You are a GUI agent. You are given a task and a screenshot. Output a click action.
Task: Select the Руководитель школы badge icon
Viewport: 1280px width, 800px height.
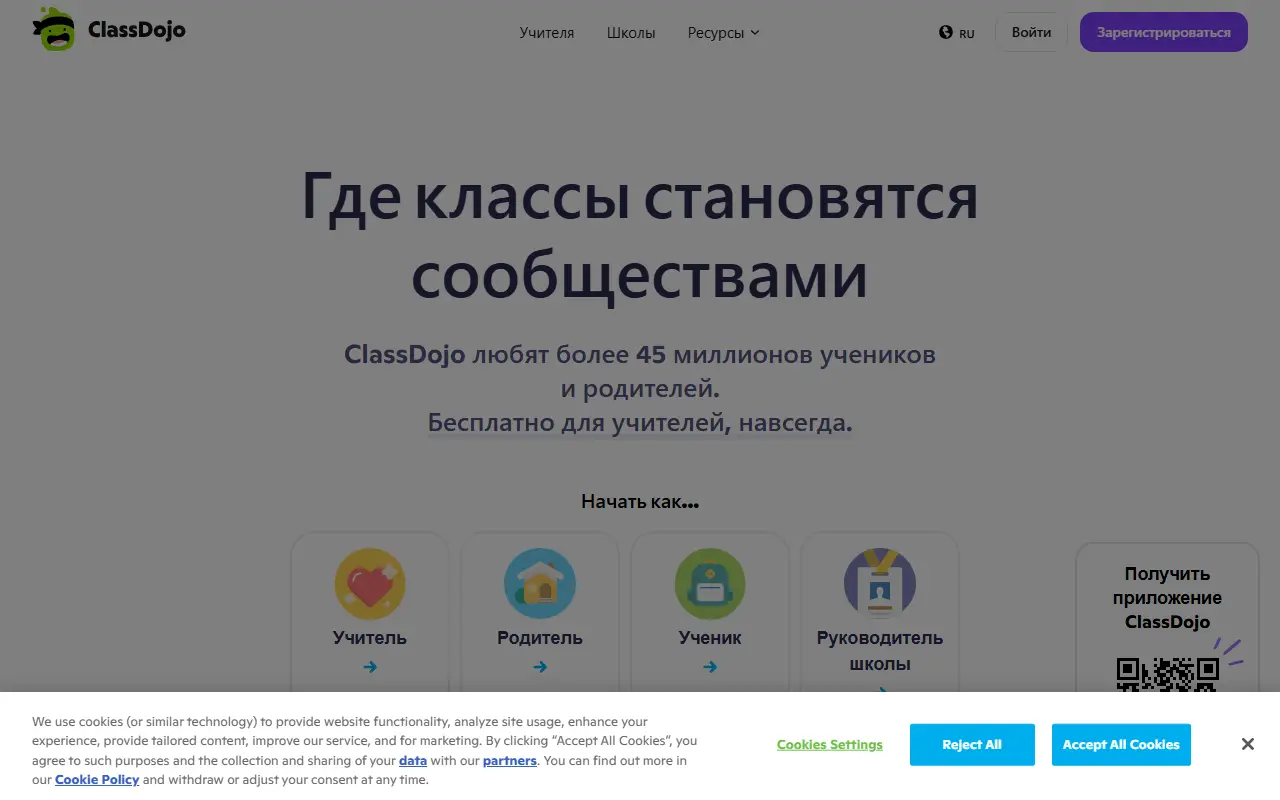(x=880, y=584)
